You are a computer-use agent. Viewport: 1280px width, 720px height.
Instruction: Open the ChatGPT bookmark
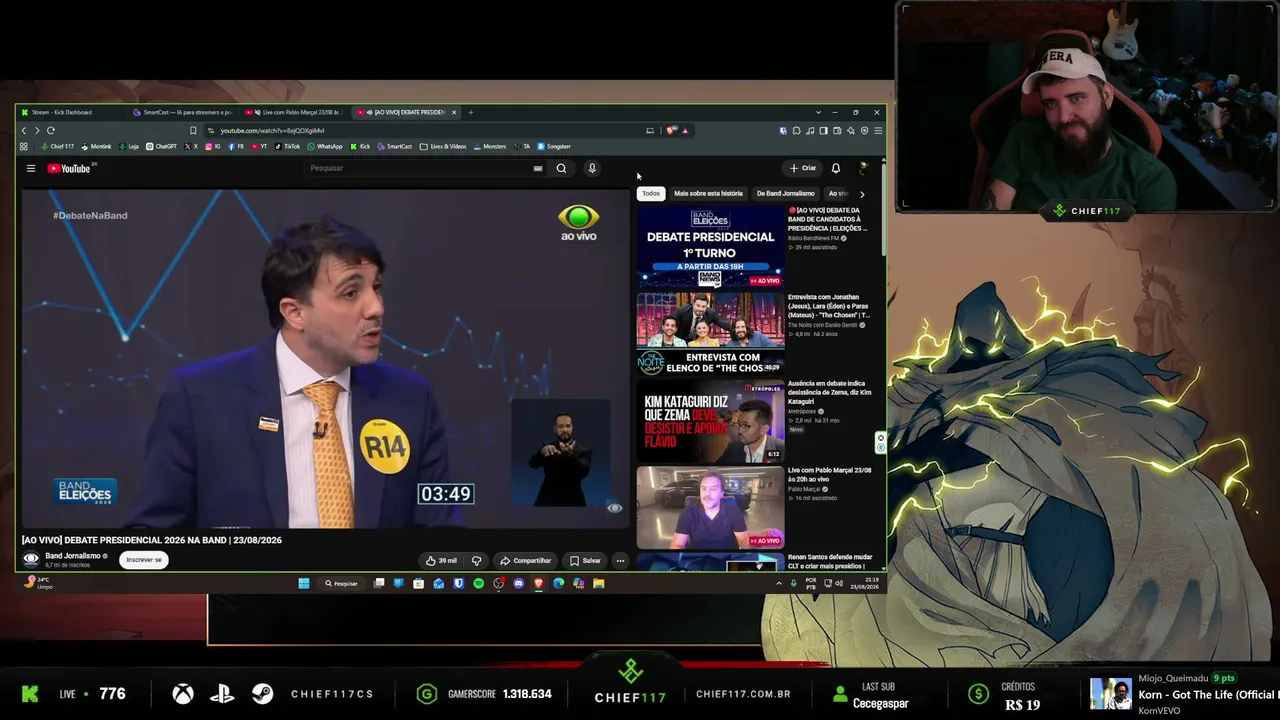click(x=162, y=146)
